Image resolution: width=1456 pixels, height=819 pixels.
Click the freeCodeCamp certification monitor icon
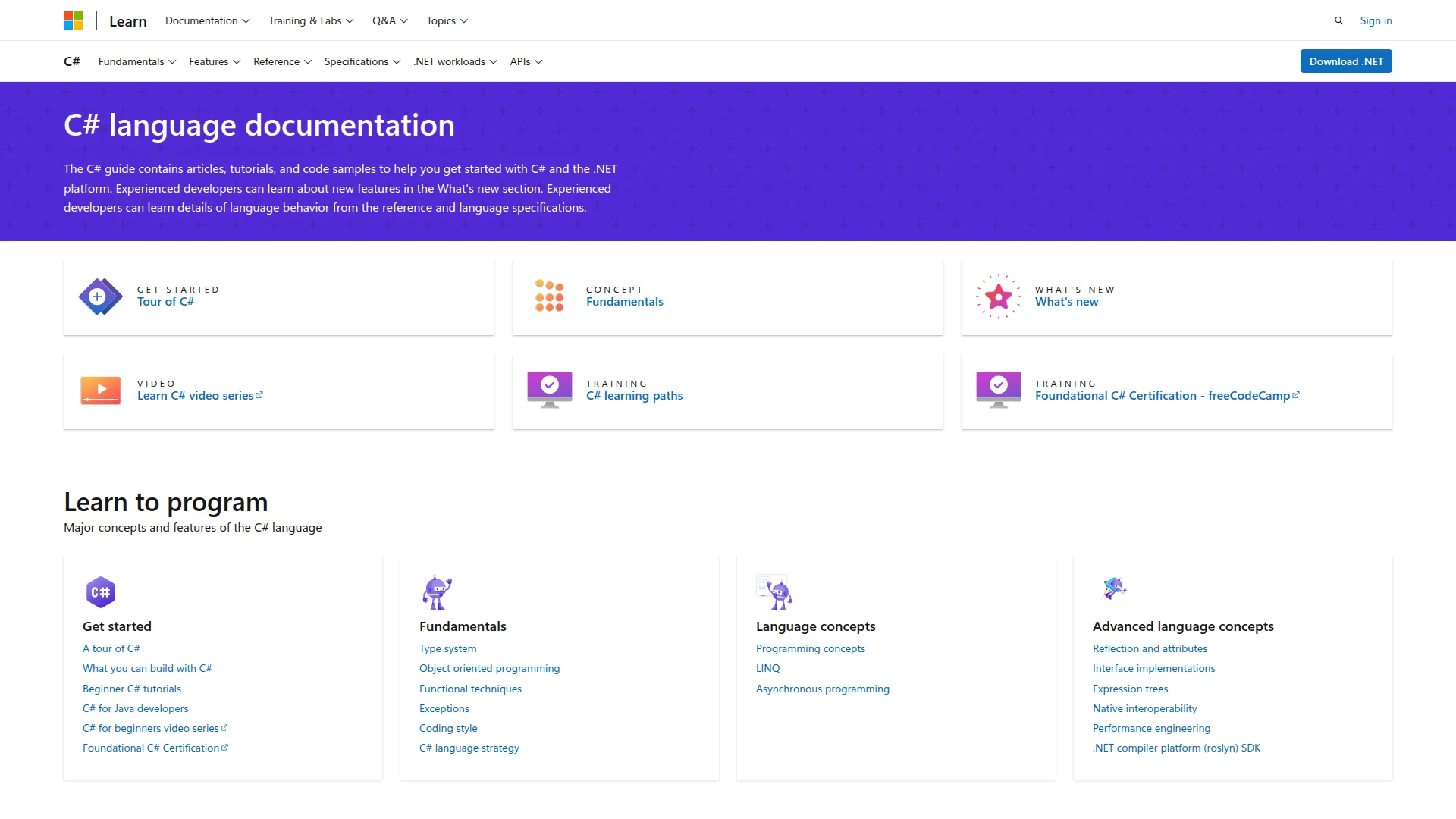pos(998,390)
